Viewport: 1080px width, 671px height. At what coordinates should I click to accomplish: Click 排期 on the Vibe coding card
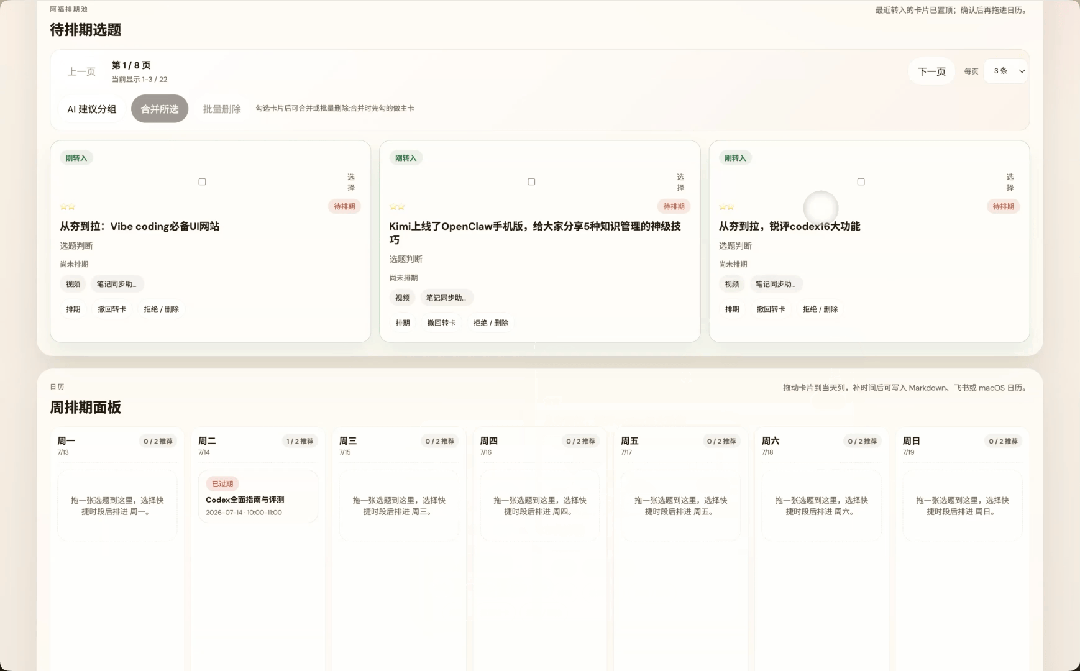73,309
